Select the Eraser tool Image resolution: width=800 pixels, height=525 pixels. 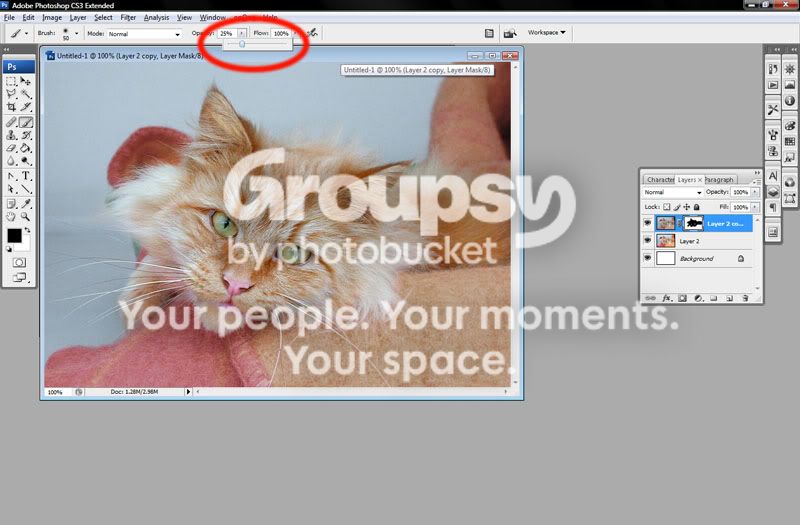point(11,148)
